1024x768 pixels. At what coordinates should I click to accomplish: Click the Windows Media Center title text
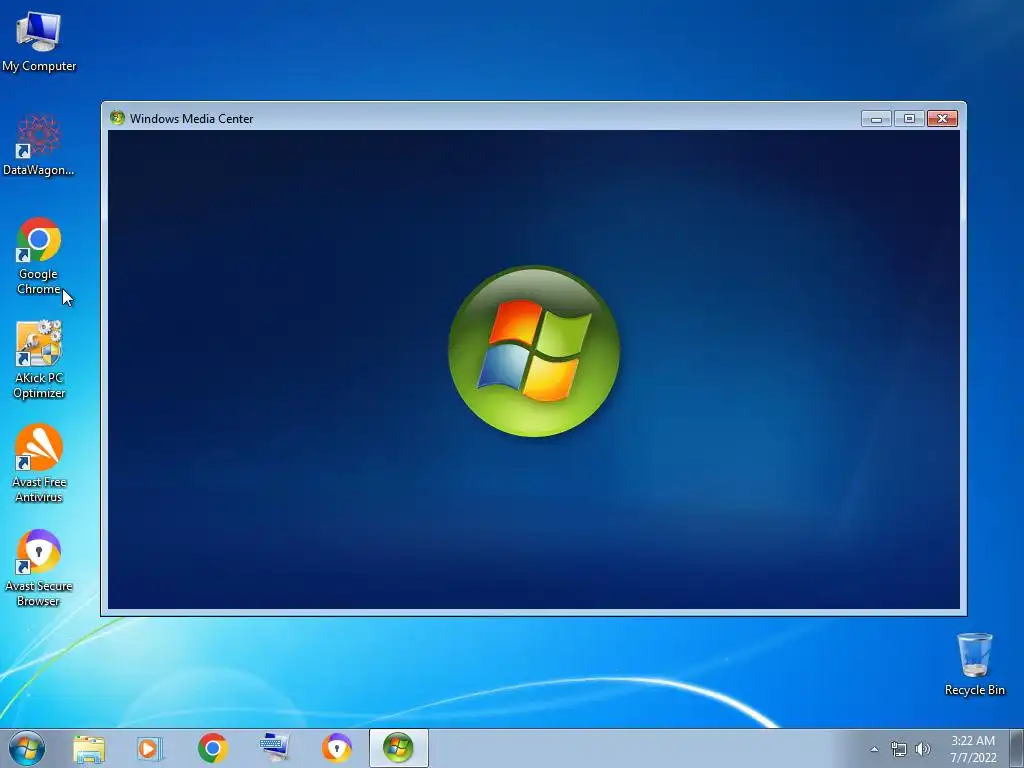[191, 119]
